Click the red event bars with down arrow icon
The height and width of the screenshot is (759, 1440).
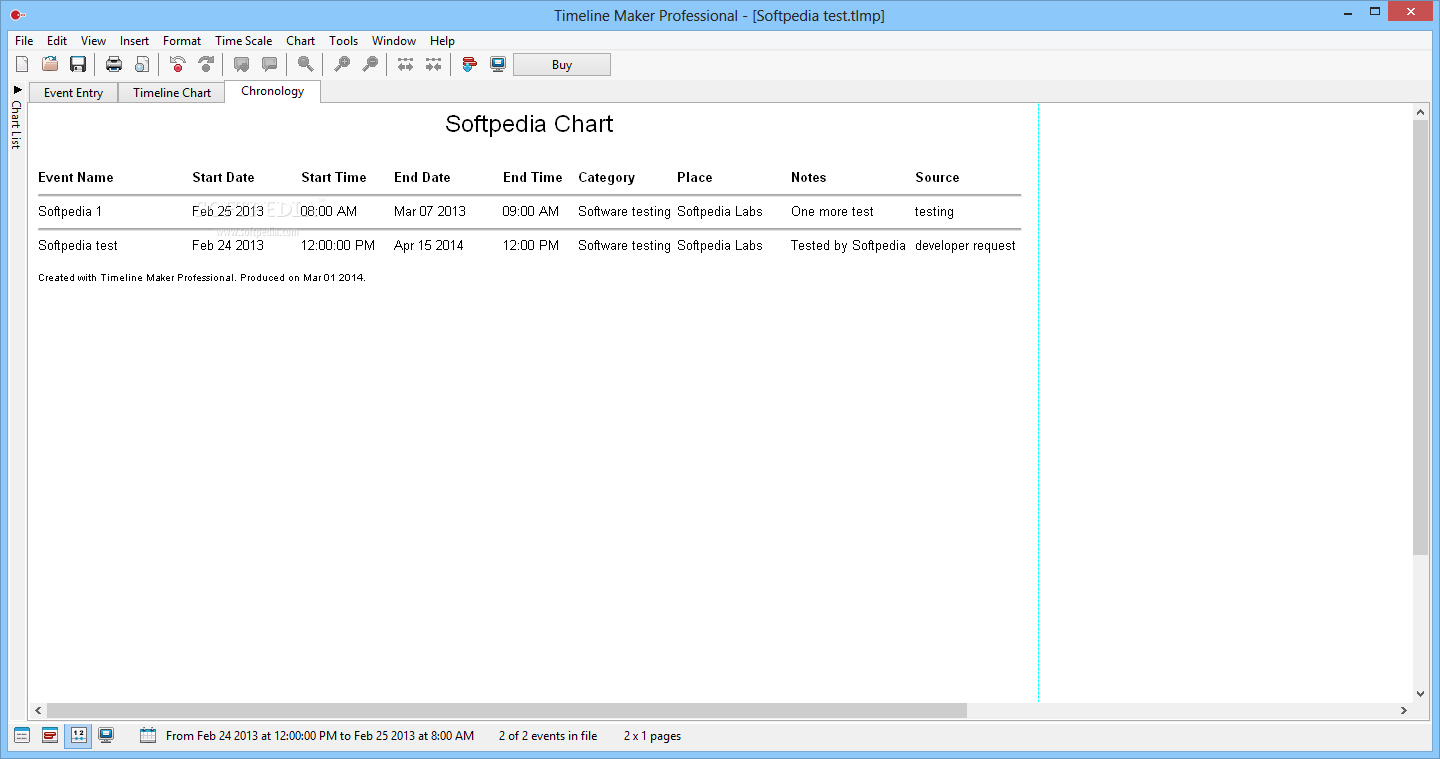[469, 64]
